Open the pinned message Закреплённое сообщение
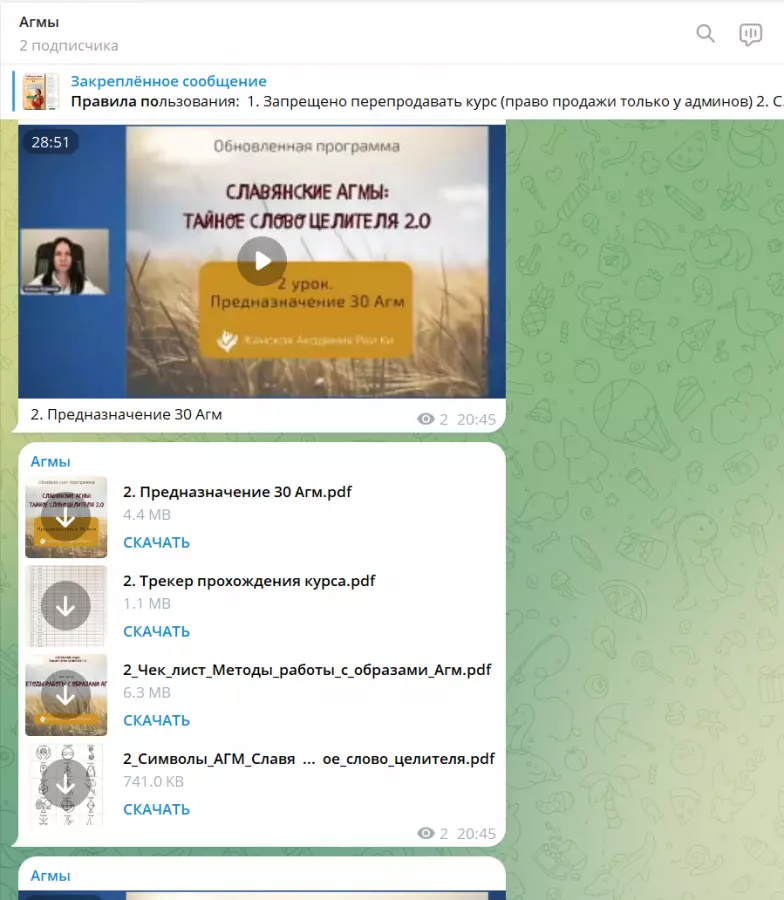This screenshot has height=900, width=784. pyautogui.click(x=168, y=81)
